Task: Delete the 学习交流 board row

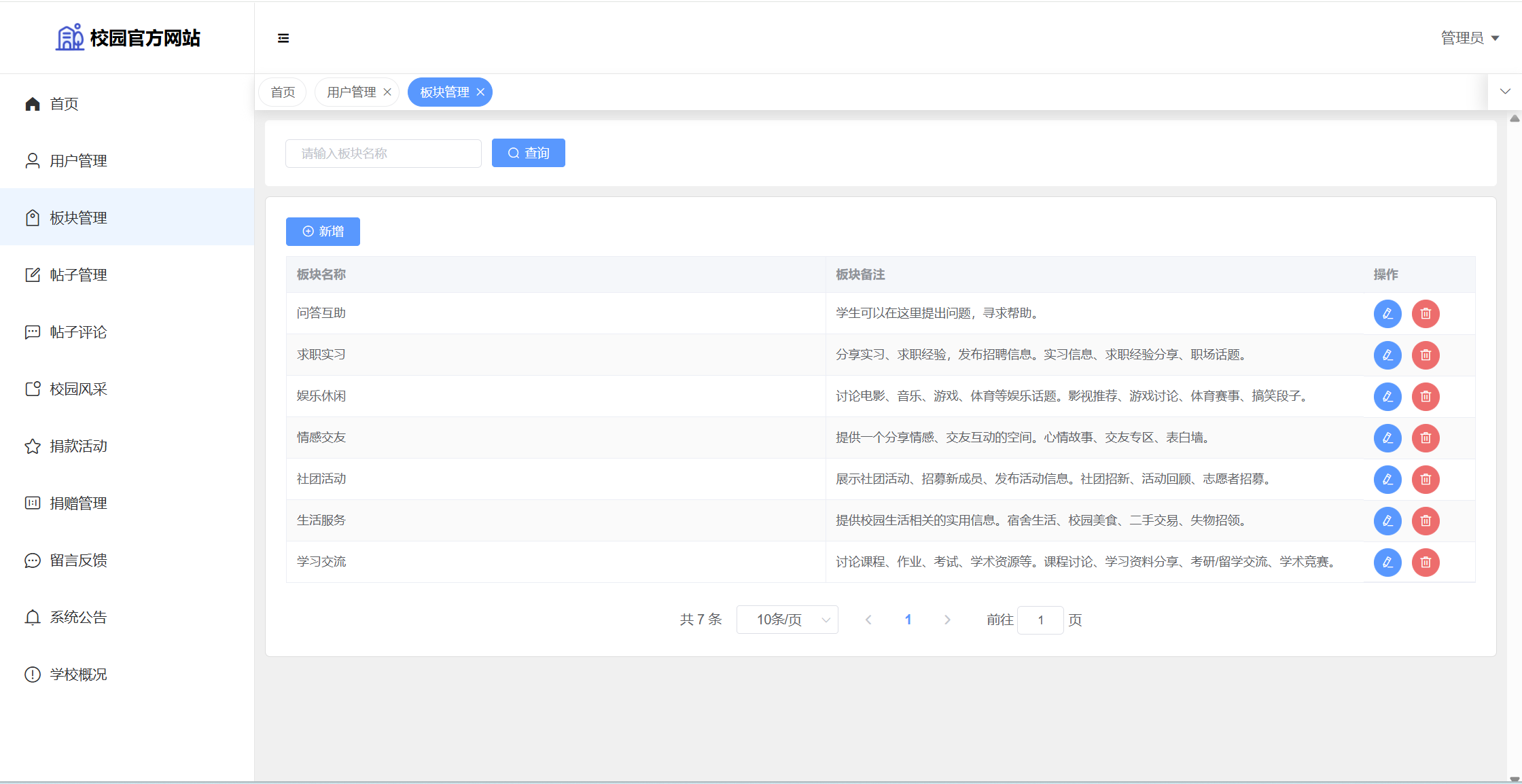Action: tap(1426, 563)
